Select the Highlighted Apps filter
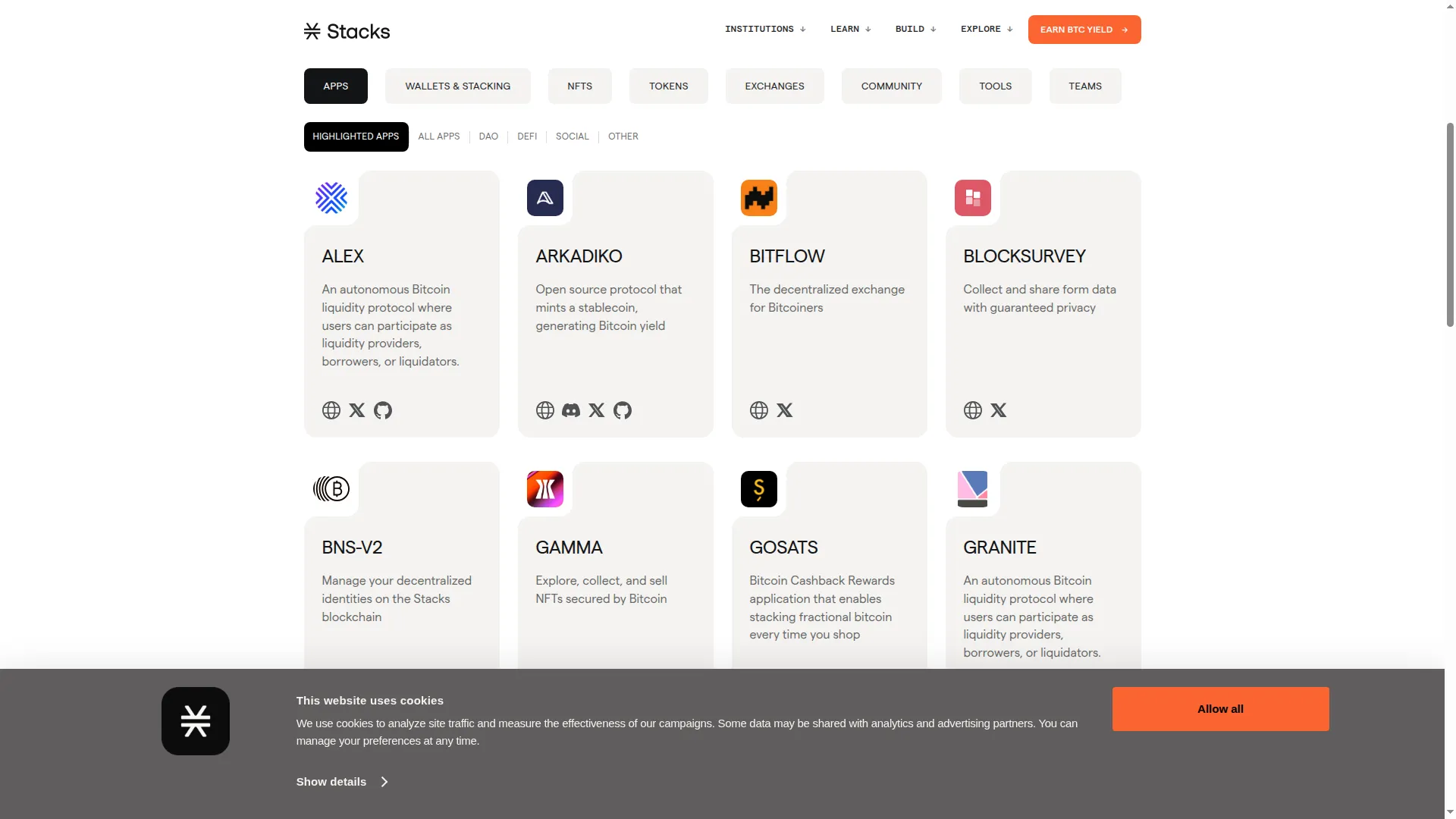 tap(356, 136)
